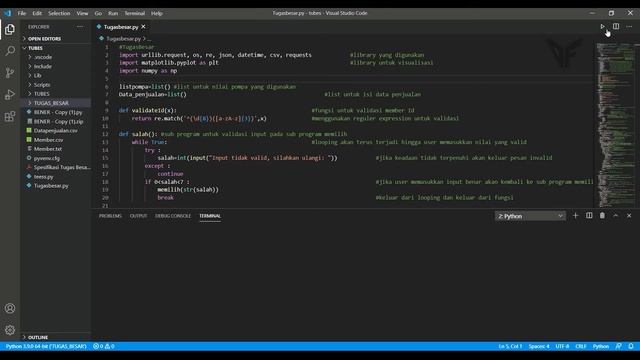Open Member.csv in the explorer
This screenshot has height=360, width=640.
(x=48, y=140)
